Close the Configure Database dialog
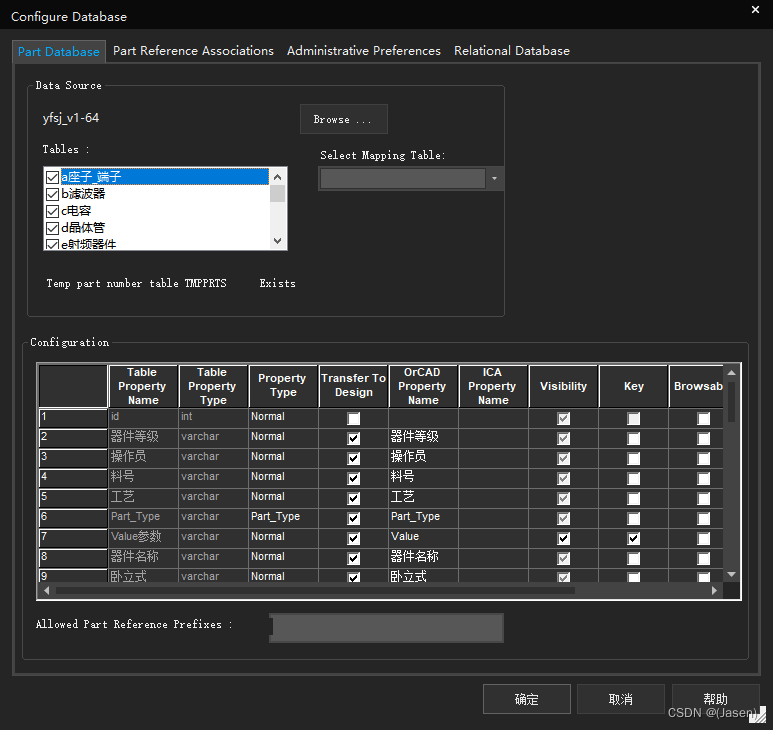The image size is (773, 730). point(754,9)
